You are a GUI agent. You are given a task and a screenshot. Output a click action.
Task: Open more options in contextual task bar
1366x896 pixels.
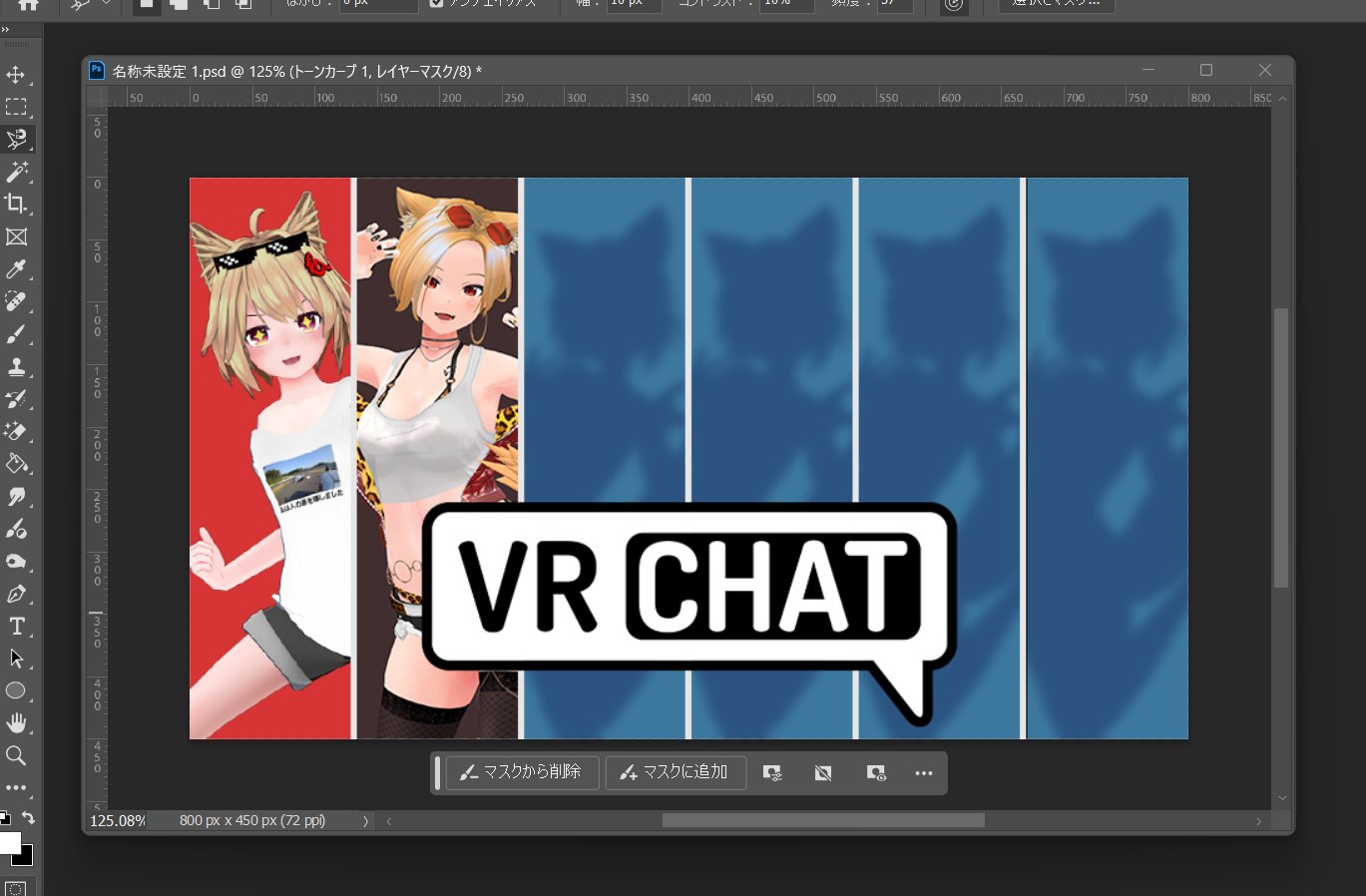[924, 773]
